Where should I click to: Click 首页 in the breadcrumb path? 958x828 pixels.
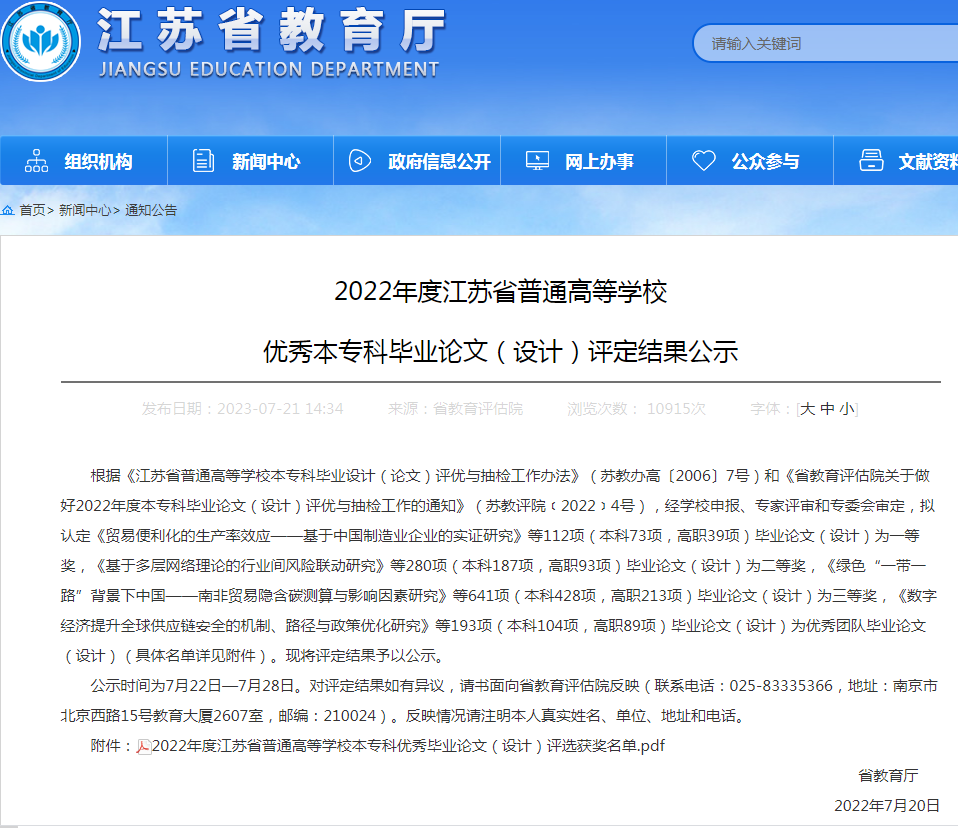(x=32, y=210)
